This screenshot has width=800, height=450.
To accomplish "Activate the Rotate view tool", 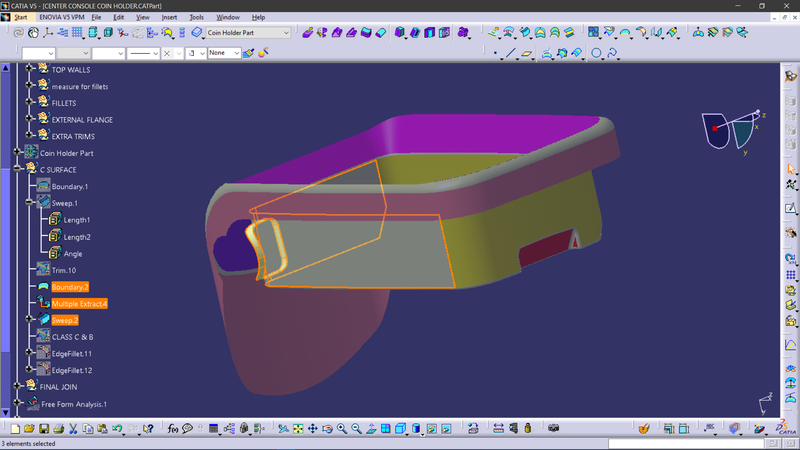I will pos(327,429).
